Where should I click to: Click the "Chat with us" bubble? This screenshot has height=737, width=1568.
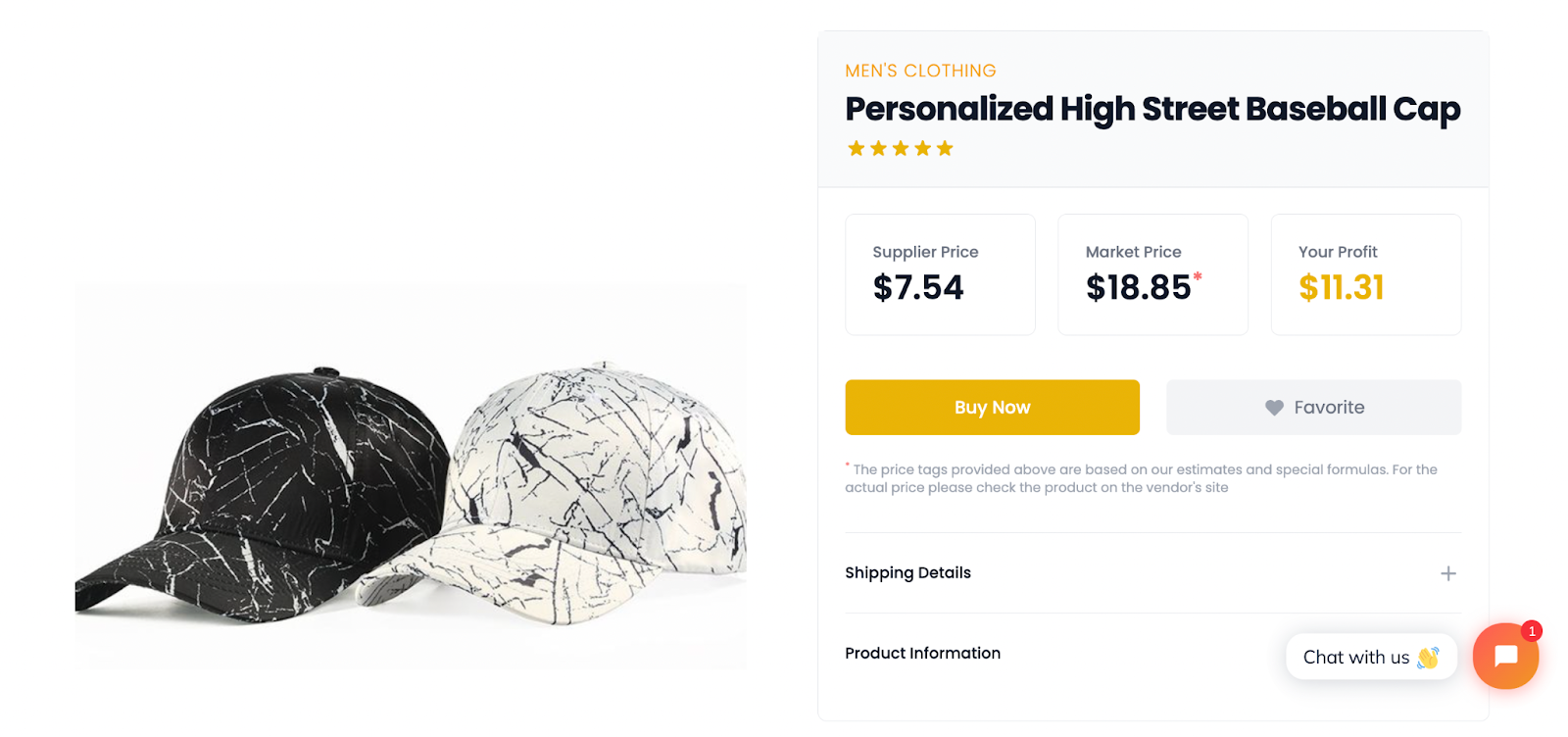click(1356, 658)
